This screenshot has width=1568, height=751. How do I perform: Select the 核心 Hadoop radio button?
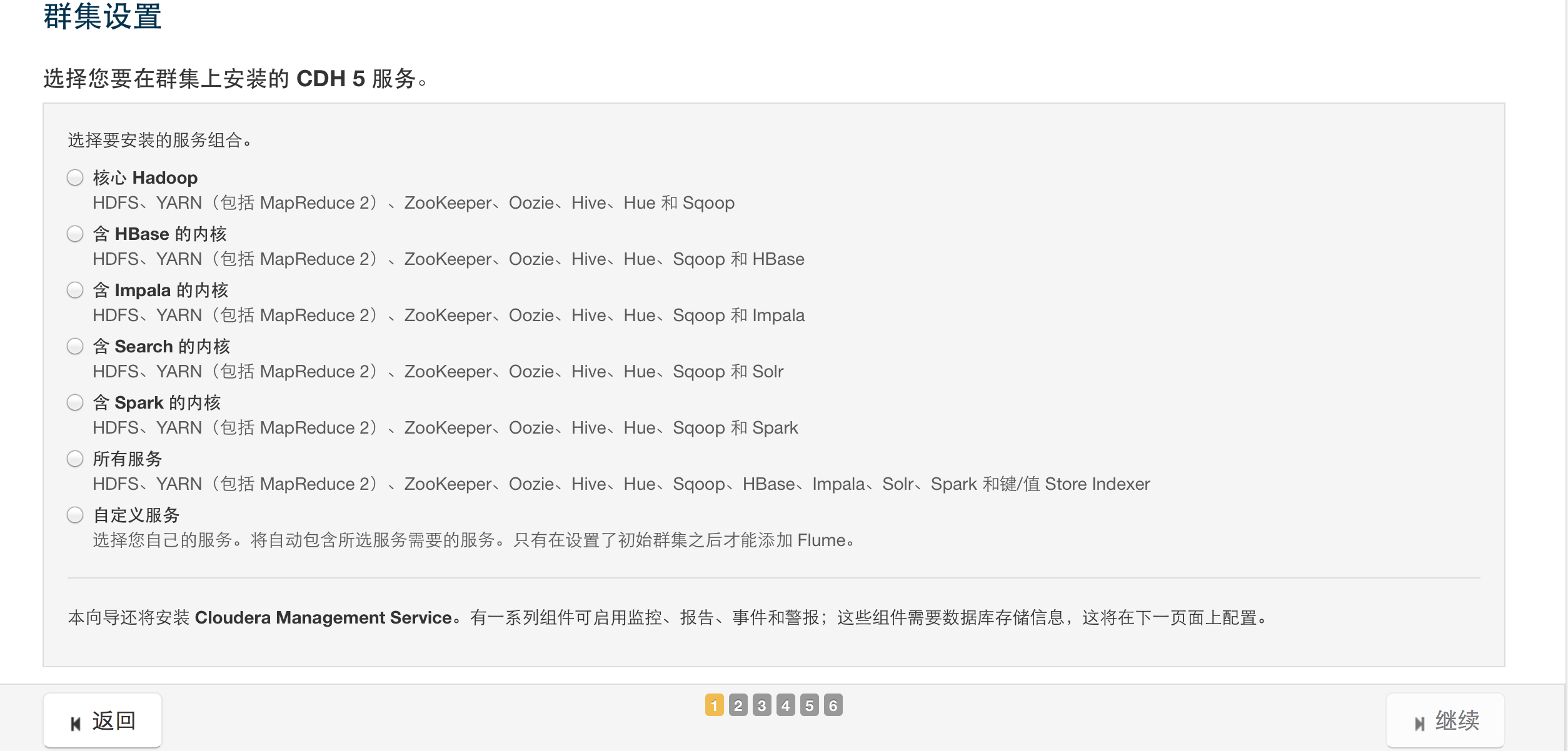(75, 178)
